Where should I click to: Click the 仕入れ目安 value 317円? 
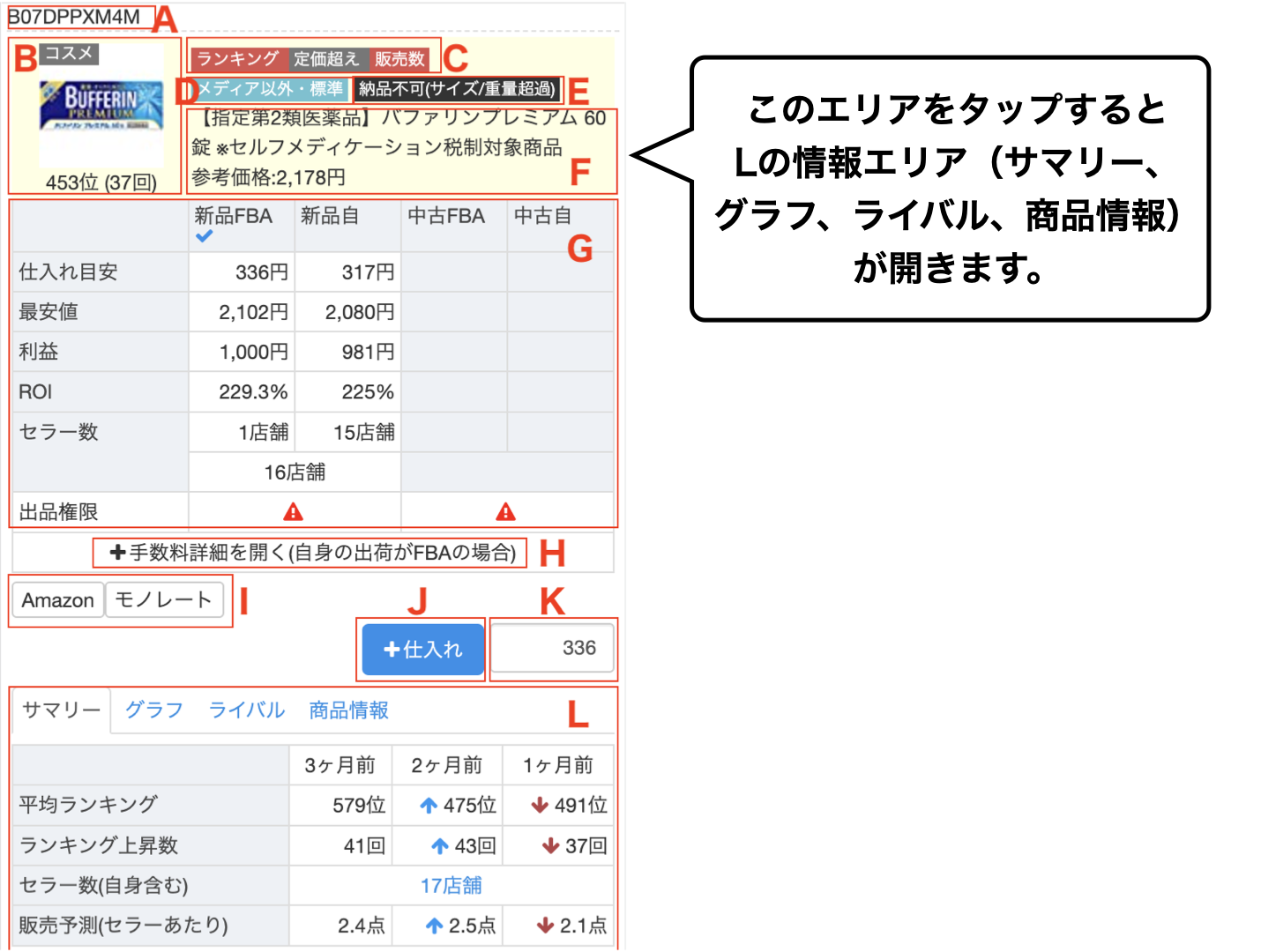pyautogui.click(x=368, y=272)
